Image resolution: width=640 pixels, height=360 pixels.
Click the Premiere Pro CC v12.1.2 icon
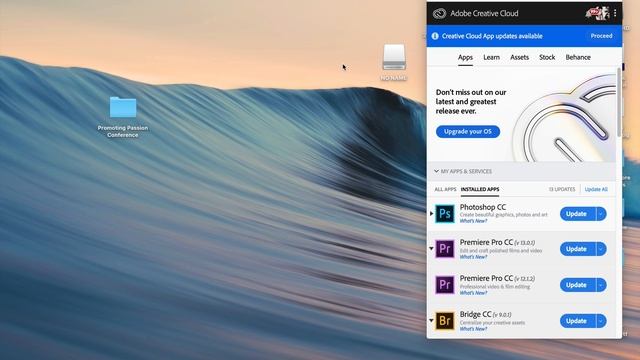click(444, 284)
